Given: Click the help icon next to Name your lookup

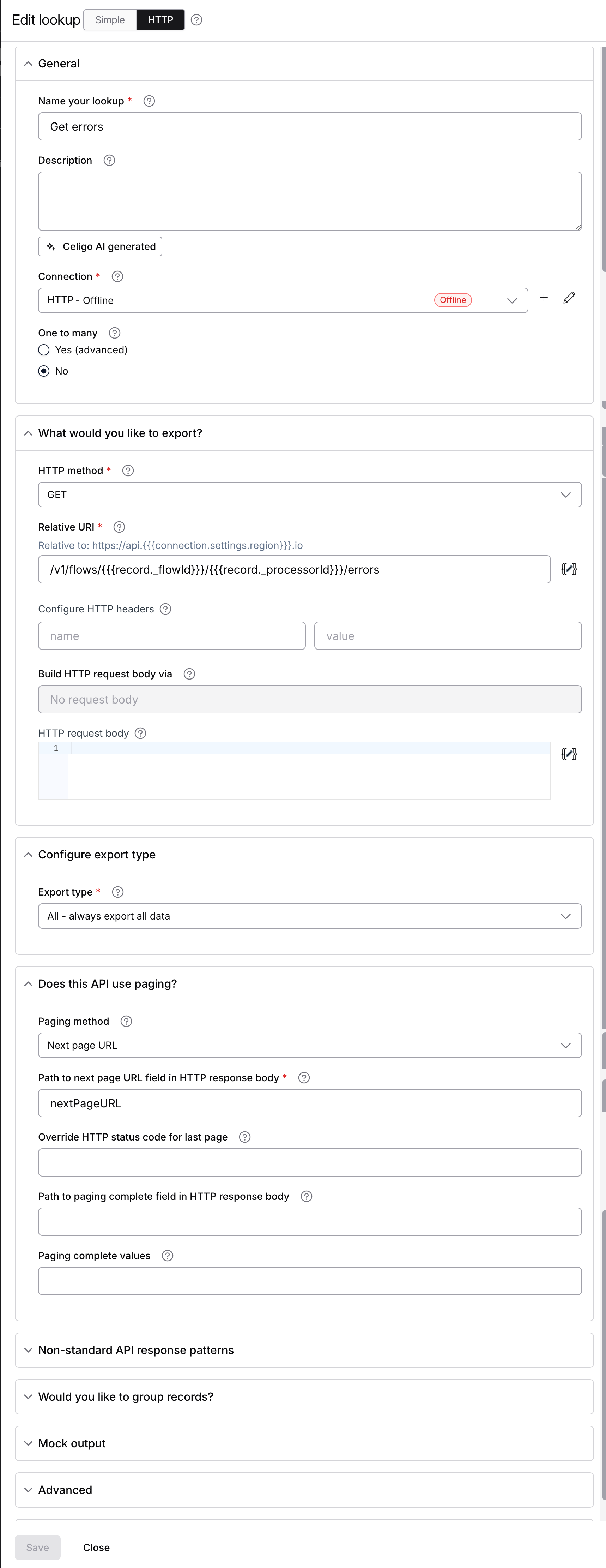Looking at the screenshot, I should (x=149, y=101).
